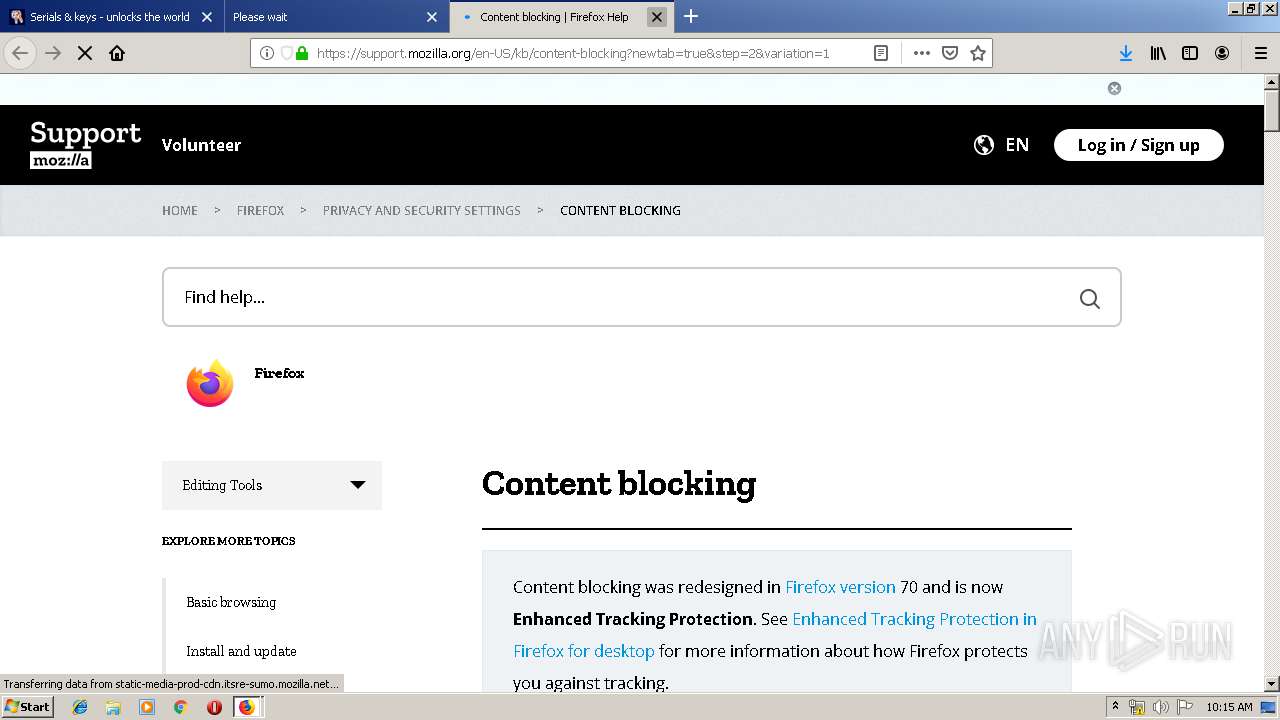Open tracking protection shield icon
Screen dimensions: 1280x720
(286, 53)
